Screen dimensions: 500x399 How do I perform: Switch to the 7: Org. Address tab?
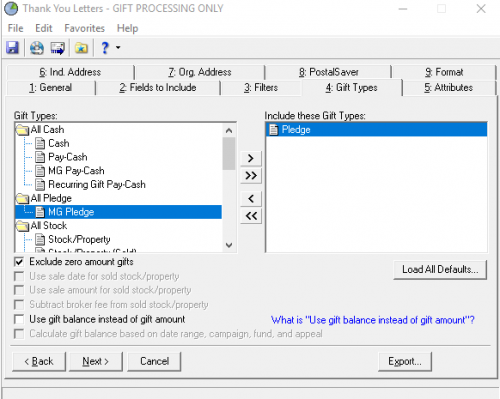(x=200, y=72)
